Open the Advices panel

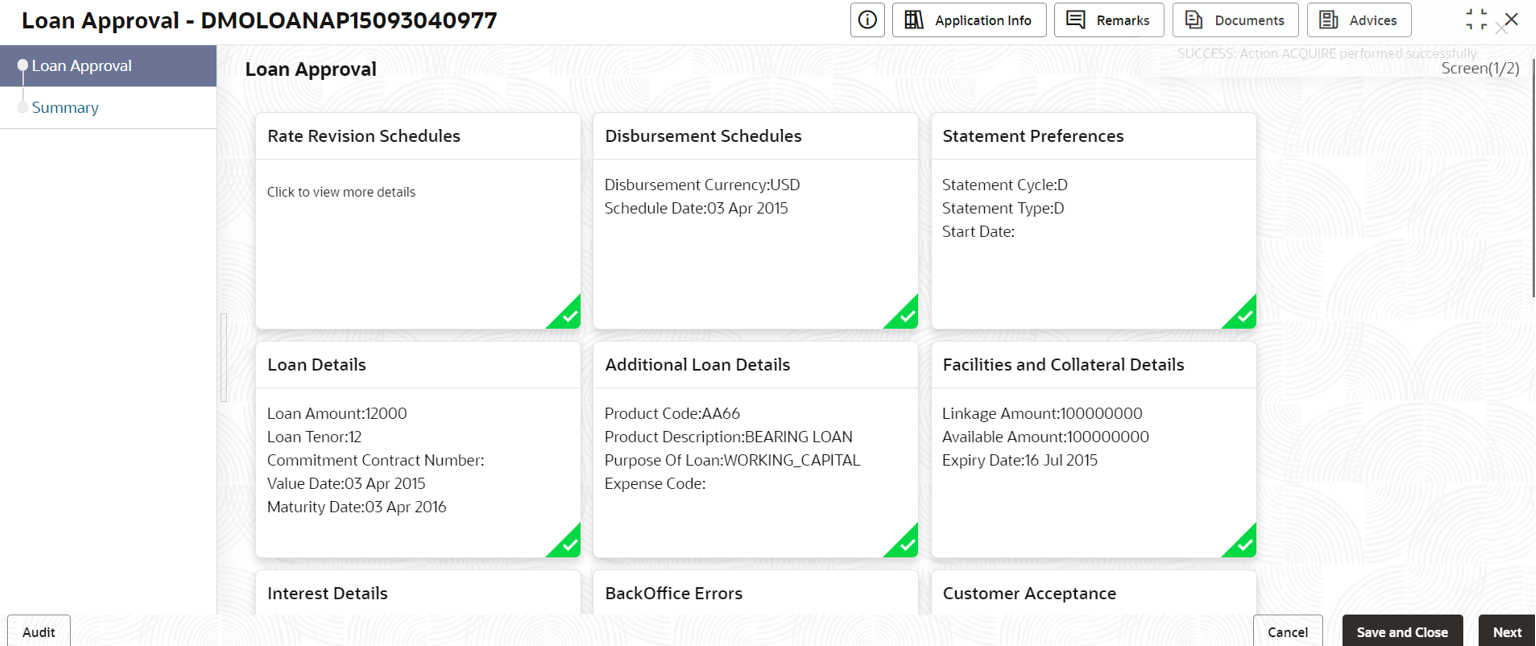tap(1359, 20)
